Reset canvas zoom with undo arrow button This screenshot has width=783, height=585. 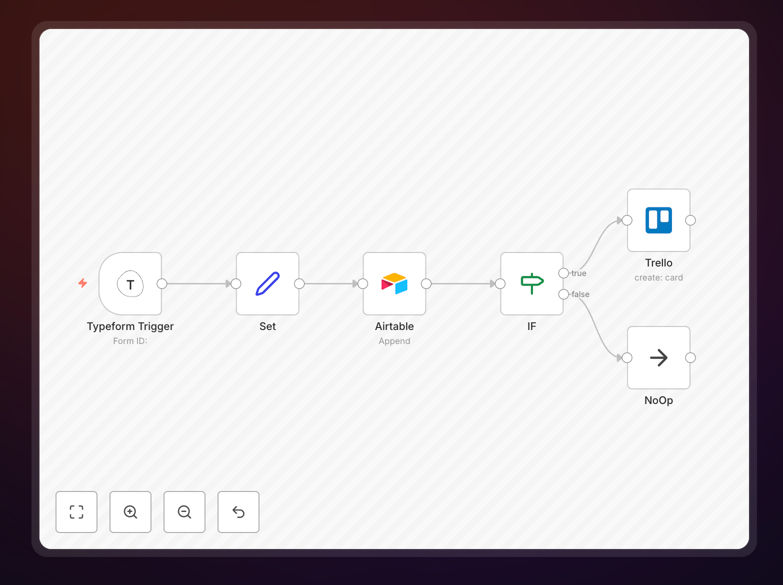coord(238,512)
